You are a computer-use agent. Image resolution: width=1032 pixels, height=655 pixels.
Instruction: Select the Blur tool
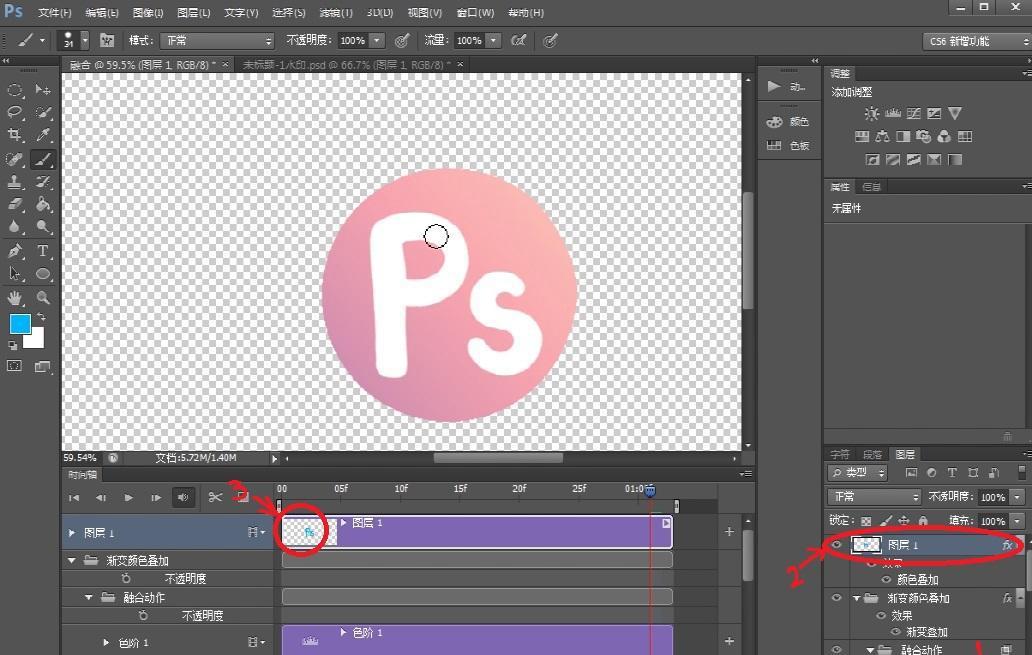(x=14, y=228)
